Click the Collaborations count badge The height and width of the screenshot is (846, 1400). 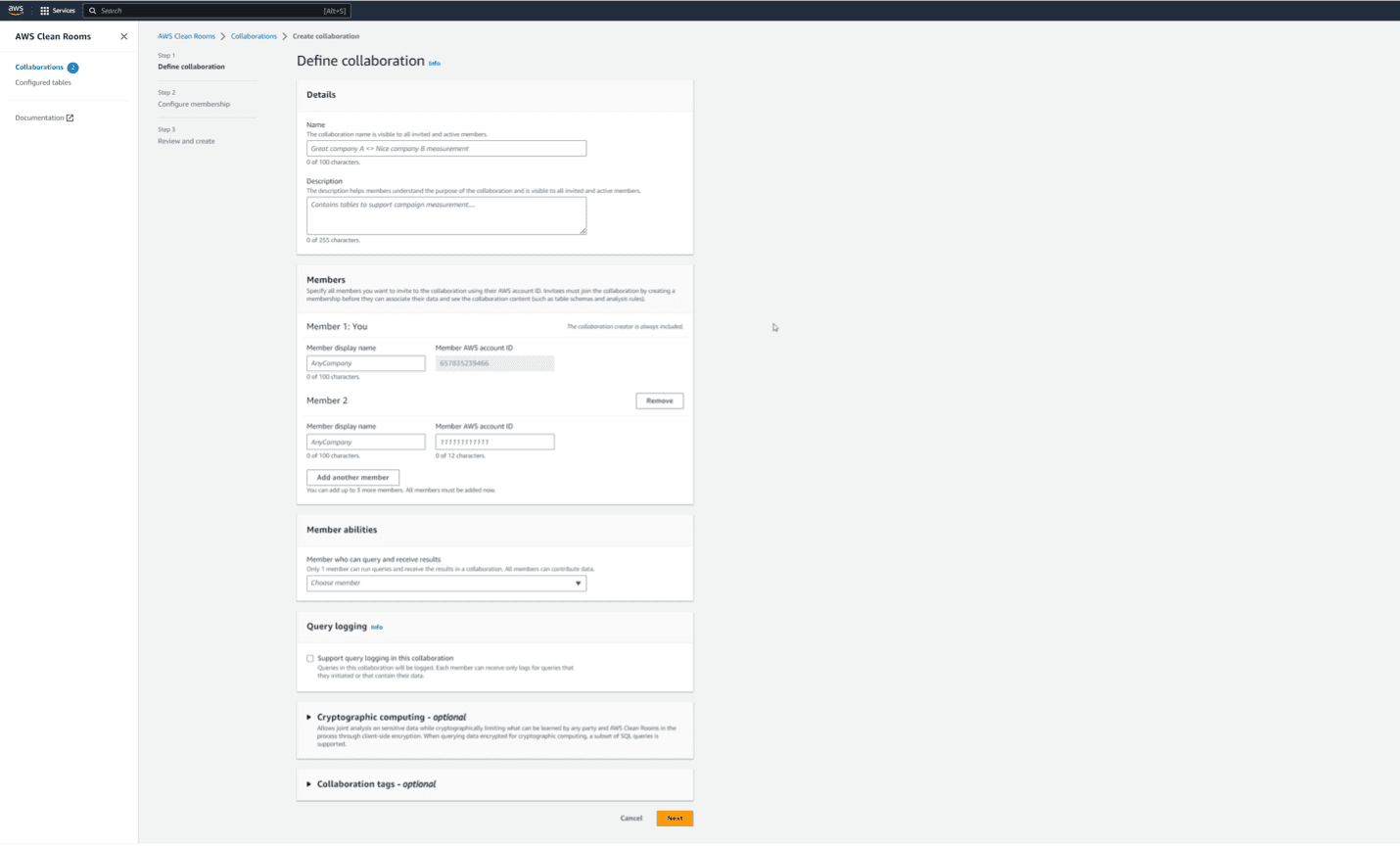(72, 68)
